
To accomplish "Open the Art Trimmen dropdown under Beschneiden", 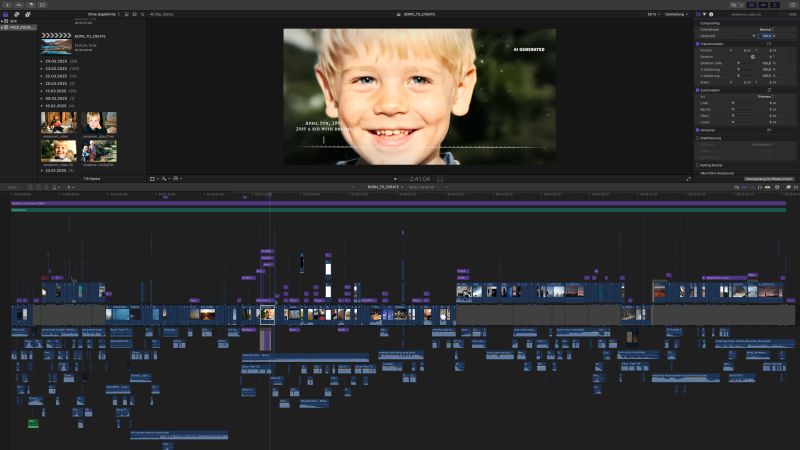I will point(765,96).
